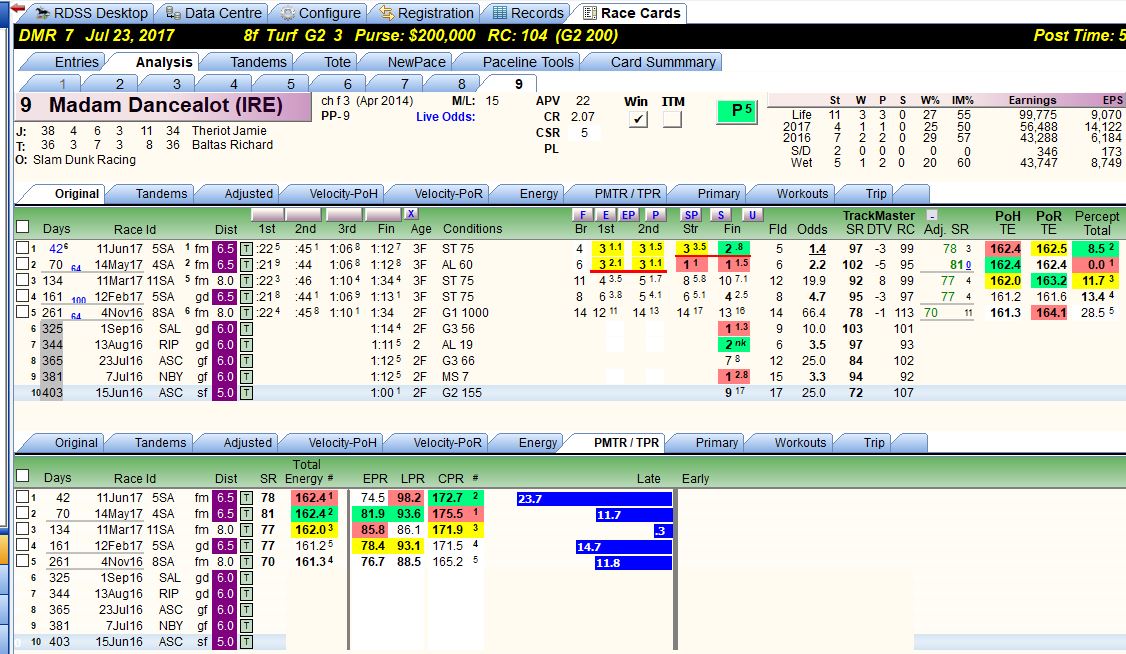Click the horse name Madam Dancealot (IRE)

(x=165, y=106)
